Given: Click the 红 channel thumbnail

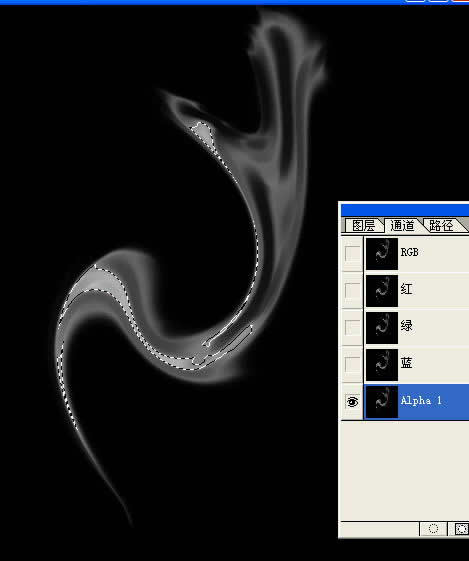Looking at the screenshot, I should (x=382, y=291).
